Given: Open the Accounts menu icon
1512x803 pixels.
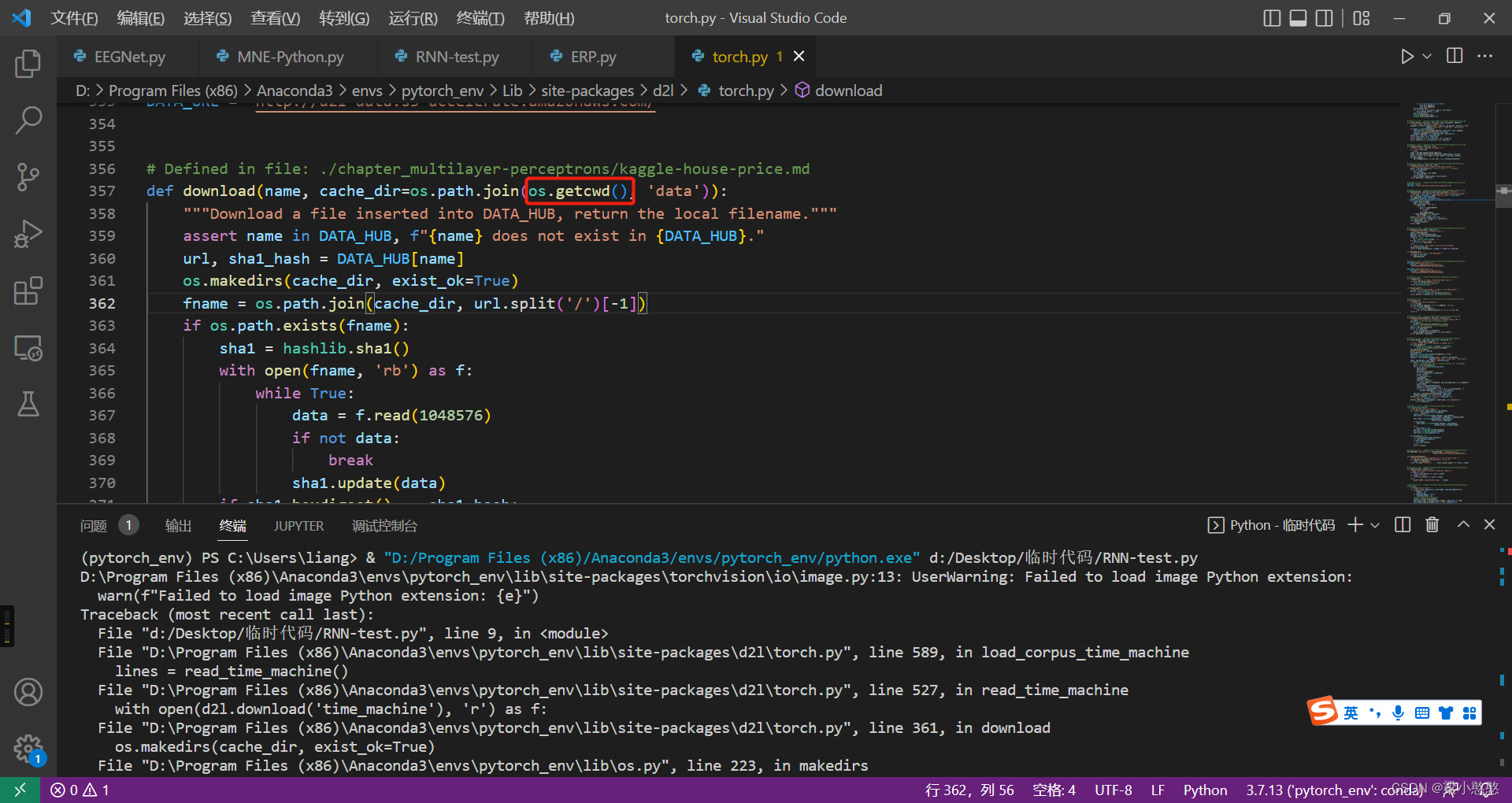Looking at the screenshot, I should pos(28,692).
